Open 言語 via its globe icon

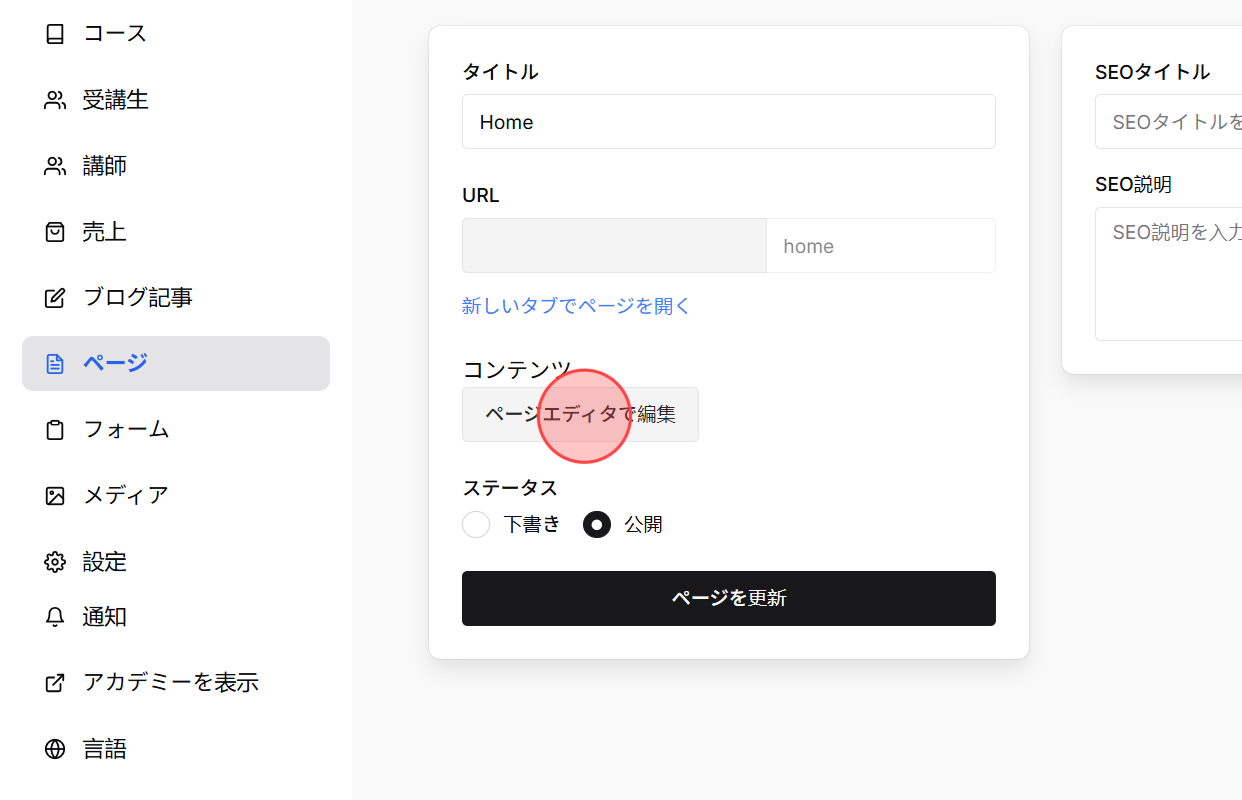[x=55, y=748]
